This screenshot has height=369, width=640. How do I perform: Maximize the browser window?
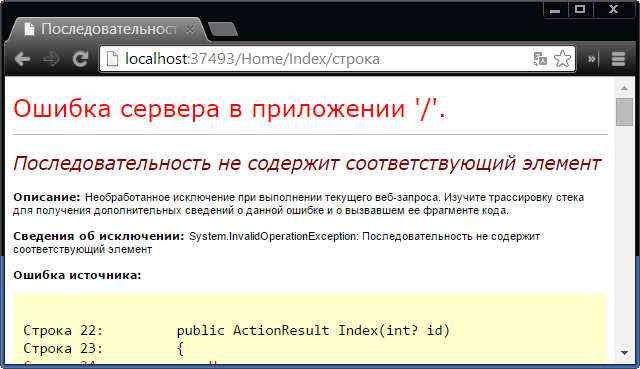(x=580, y=10)
